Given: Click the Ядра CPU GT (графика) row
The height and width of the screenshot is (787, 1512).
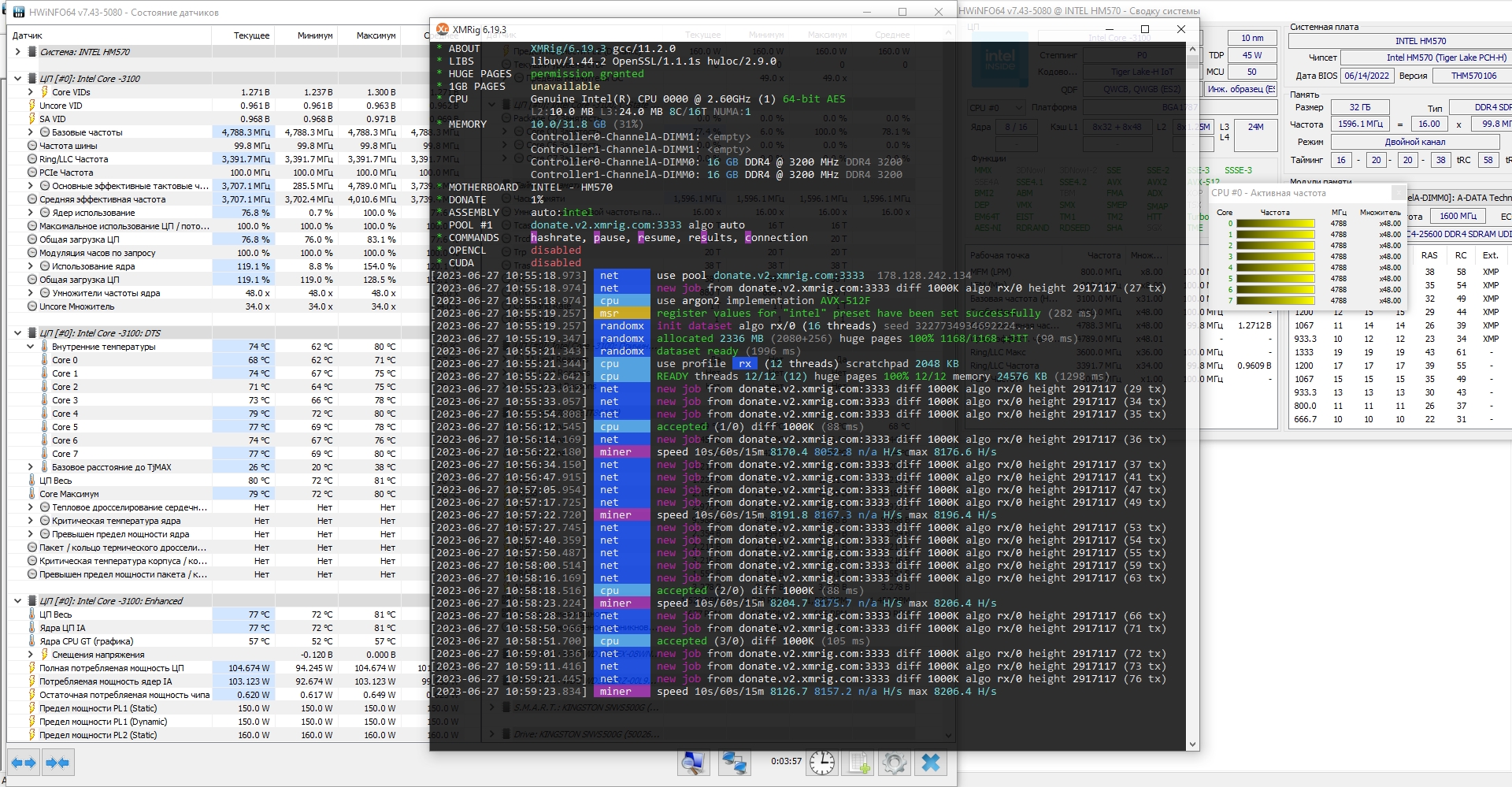Looking at the screenshot, I should pos(218,641).
